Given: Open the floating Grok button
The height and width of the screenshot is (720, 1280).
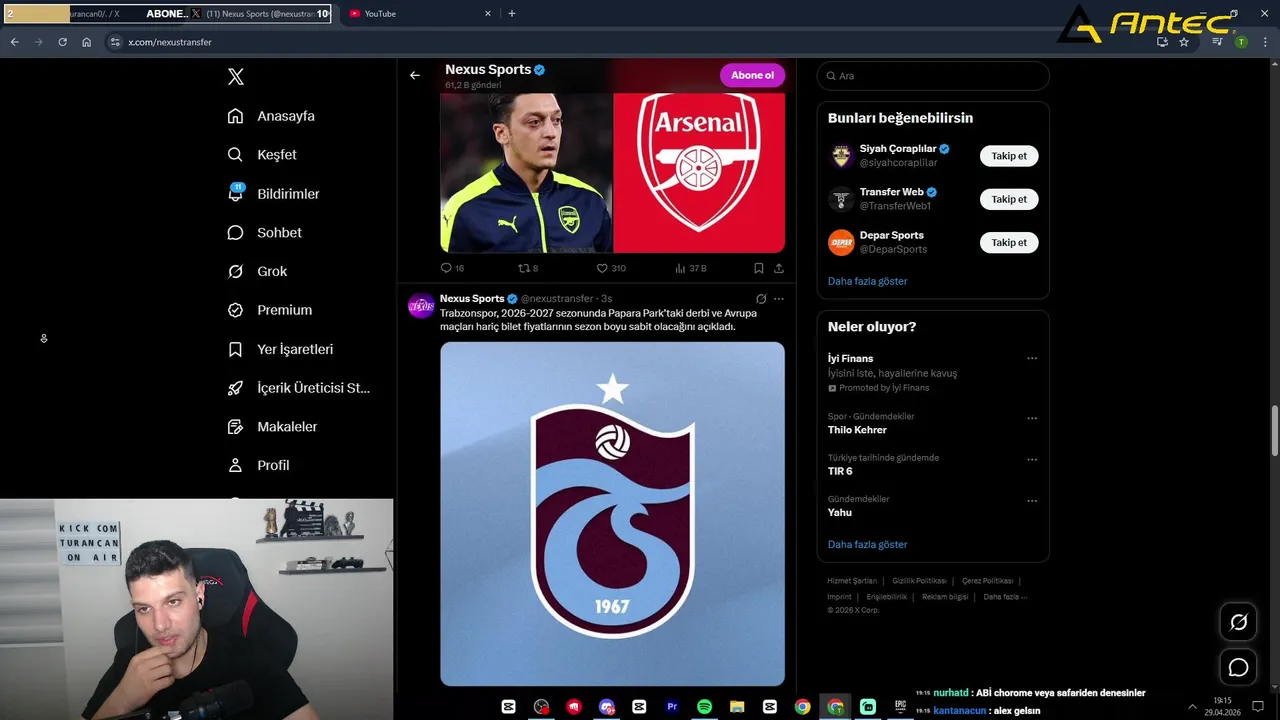Looking at the screenshot, I should coord(1239,622).
